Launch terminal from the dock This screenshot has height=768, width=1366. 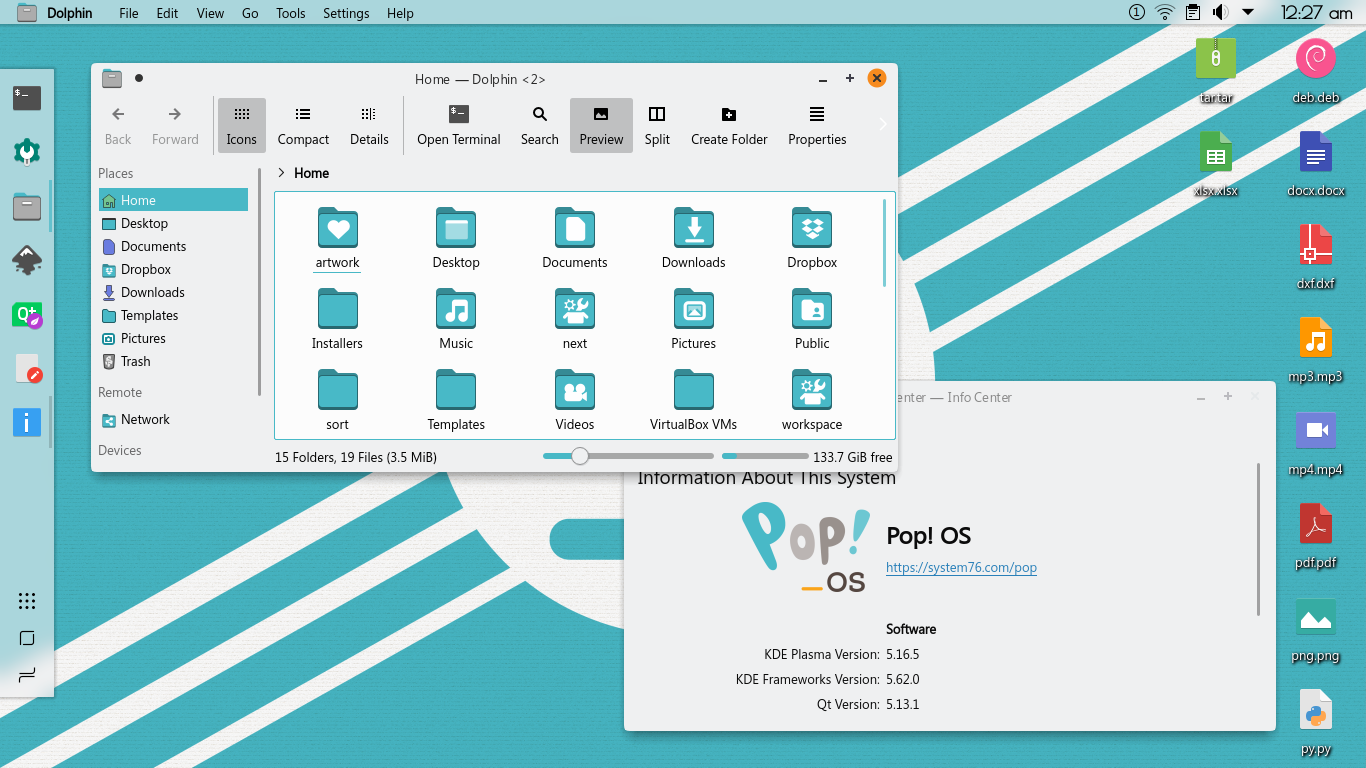tap(27, 97)
